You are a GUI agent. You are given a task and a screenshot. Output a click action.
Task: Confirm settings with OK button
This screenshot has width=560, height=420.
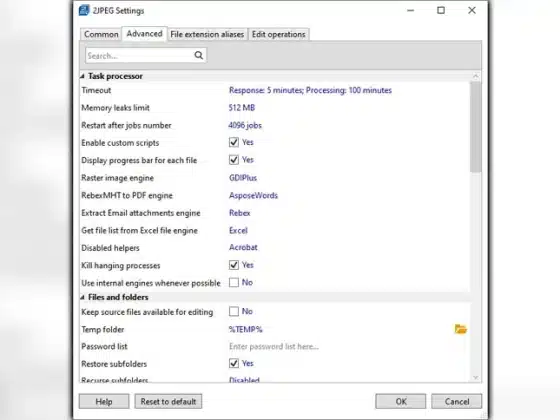[x=401, y=401]
